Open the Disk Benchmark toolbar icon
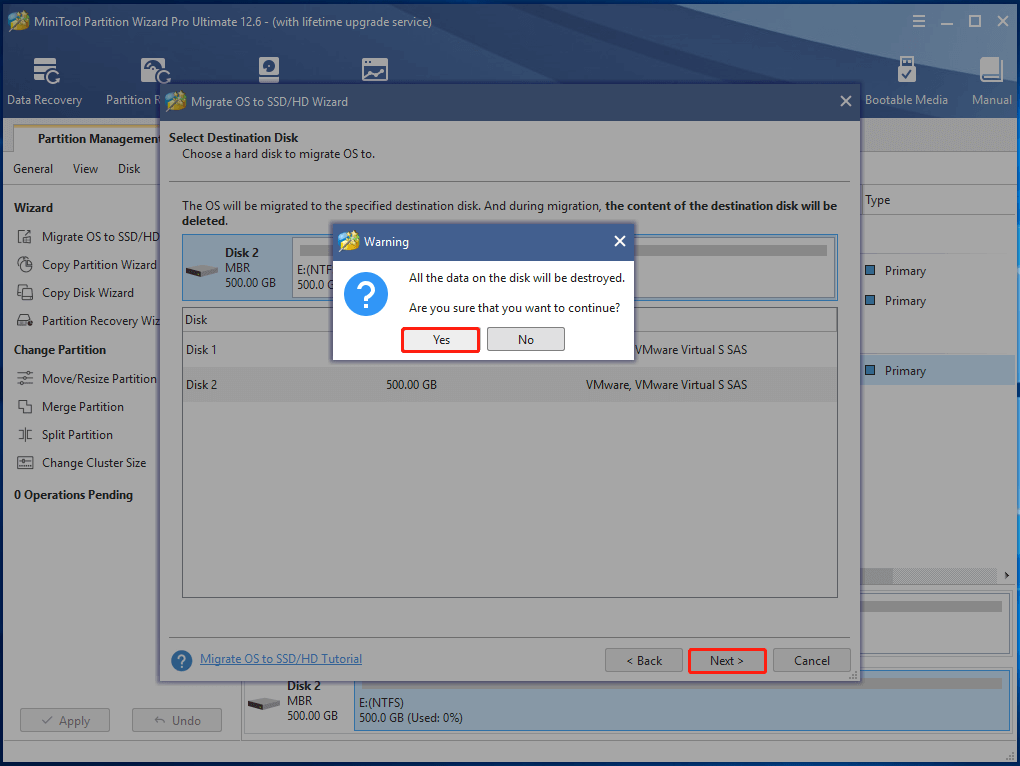This screenshot has width=1020, height=766. coord(269,70)
